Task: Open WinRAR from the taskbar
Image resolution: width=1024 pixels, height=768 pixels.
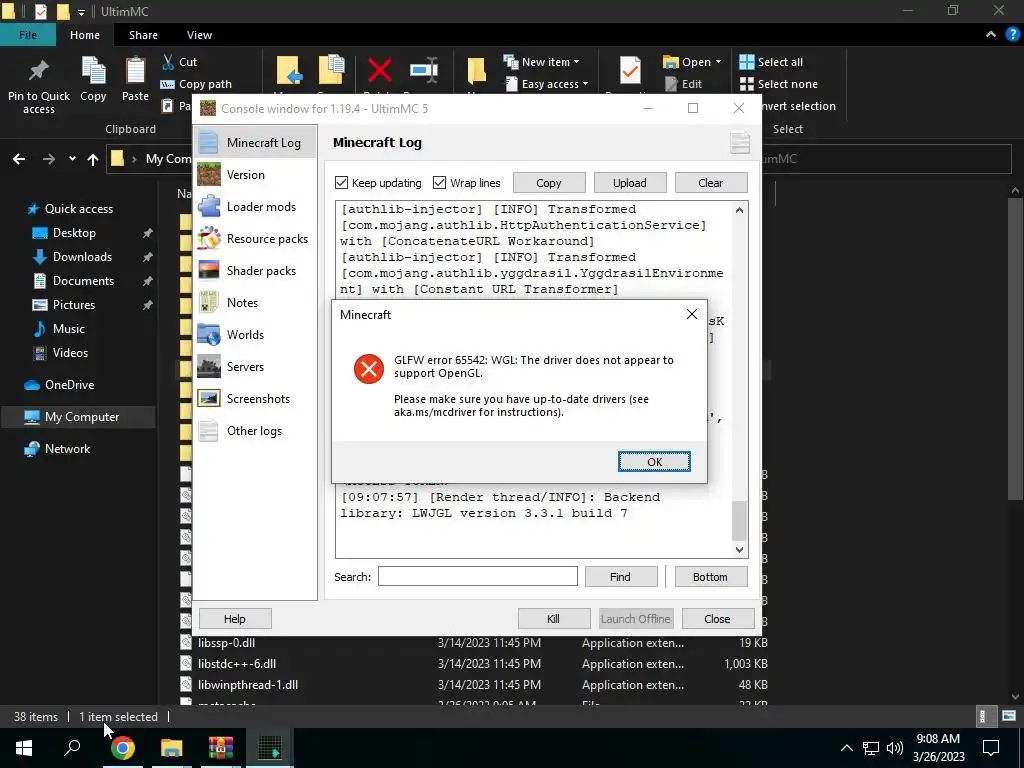Action: 221,748
